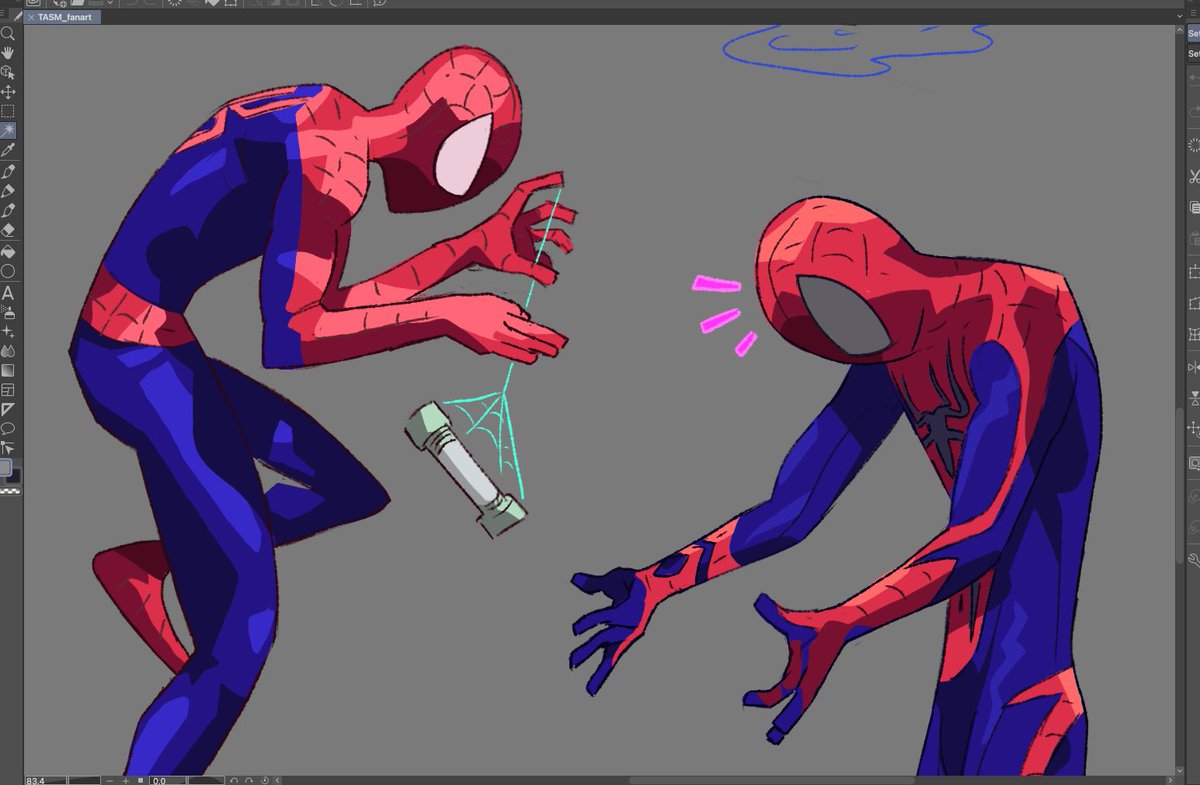Click the scissors cut icon in right panel

coord(1193,177)
